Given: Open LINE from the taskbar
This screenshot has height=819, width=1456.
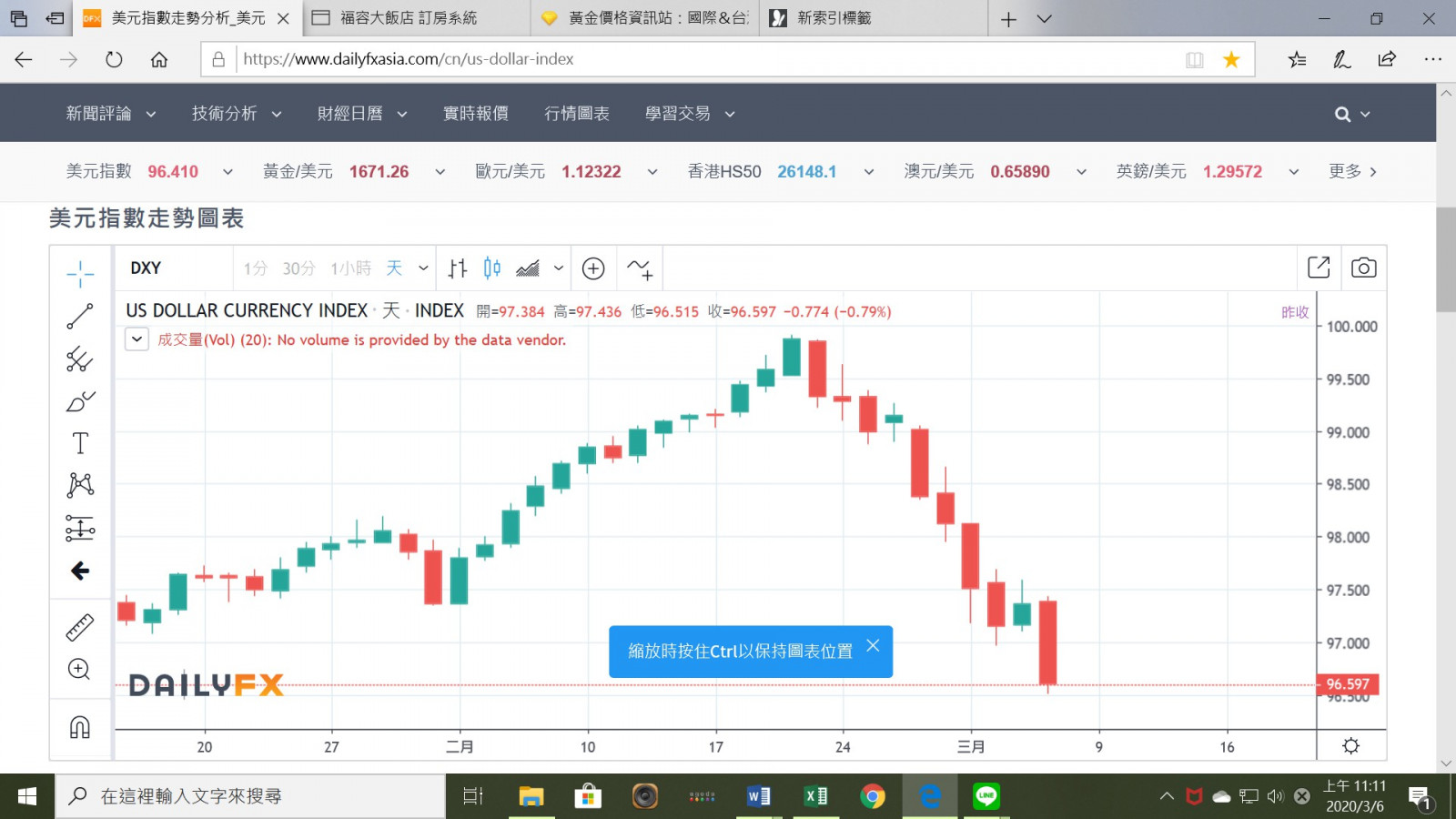Looking at the screenshot, I should tap(986, 796).
